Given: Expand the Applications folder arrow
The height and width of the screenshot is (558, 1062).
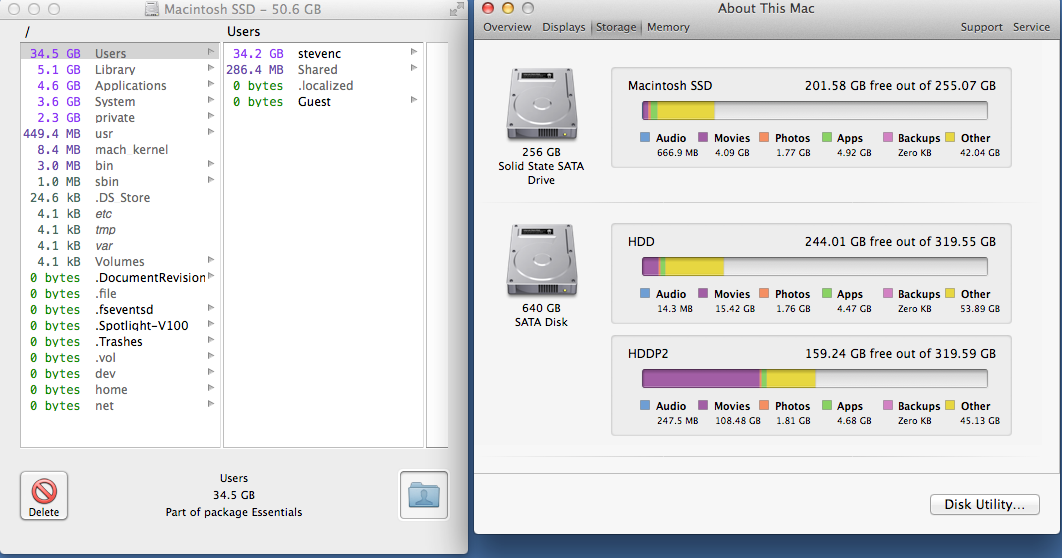Looking at the screenshot, I should (211, 84).
